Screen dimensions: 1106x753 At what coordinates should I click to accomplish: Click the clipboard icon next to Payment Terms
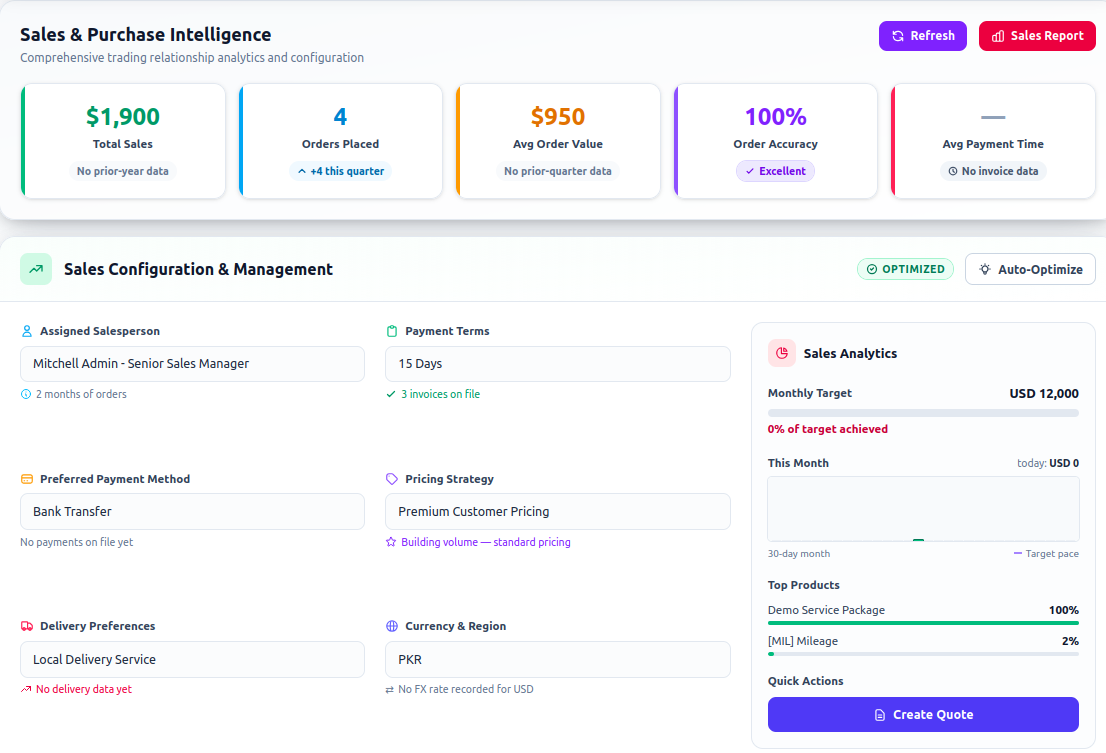pos(392,331)
